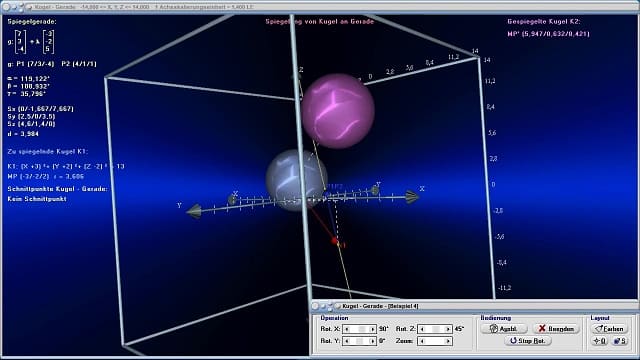Click the X-axis arrowhead on the right

click(x=412, y=197)
